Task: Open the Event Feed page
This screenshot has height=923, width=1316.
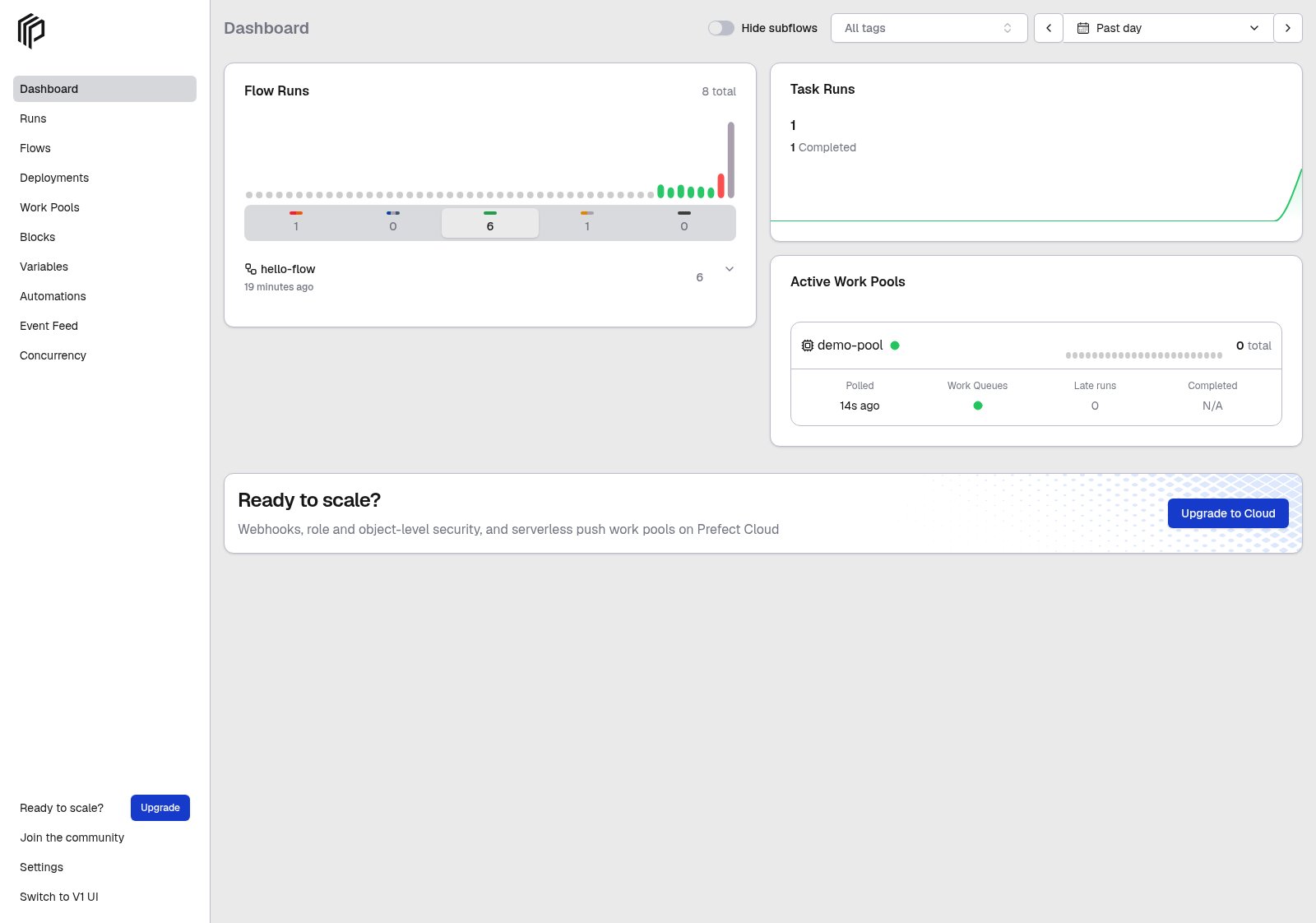Action: pos(104,326)
